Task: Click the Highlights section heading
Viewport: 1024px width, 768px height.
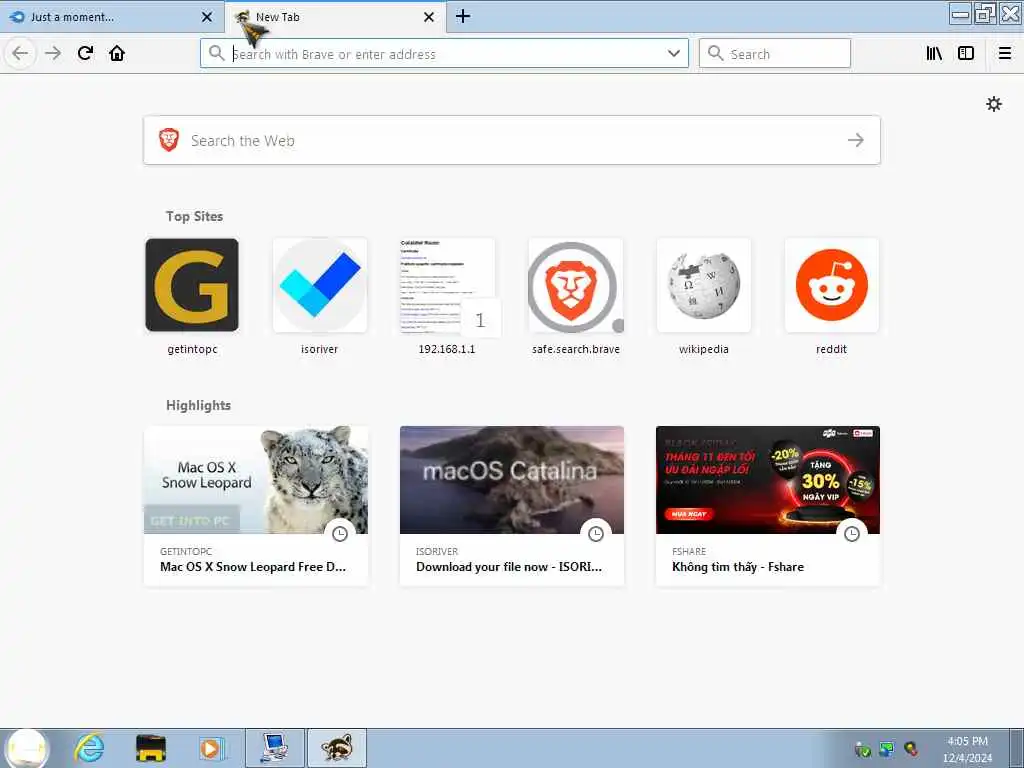Action: 199,405
